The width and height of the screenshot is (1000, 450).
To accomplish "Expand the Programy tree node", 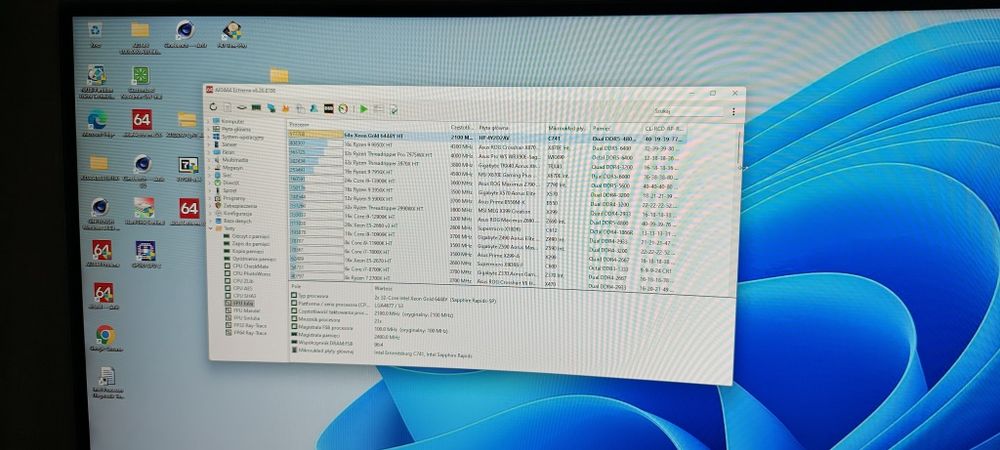I will (x=209, y=198).
